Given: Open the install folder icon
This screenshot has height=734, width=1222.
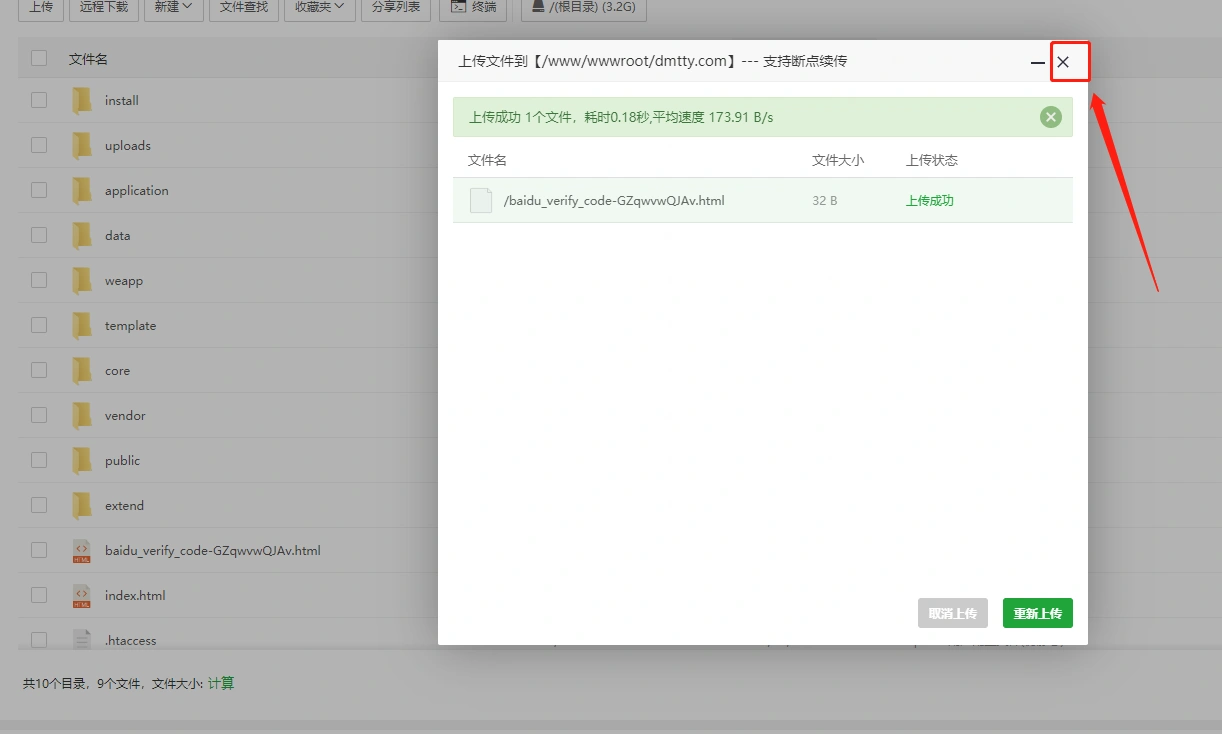Looking at the screenshot, I should point(82,101).
